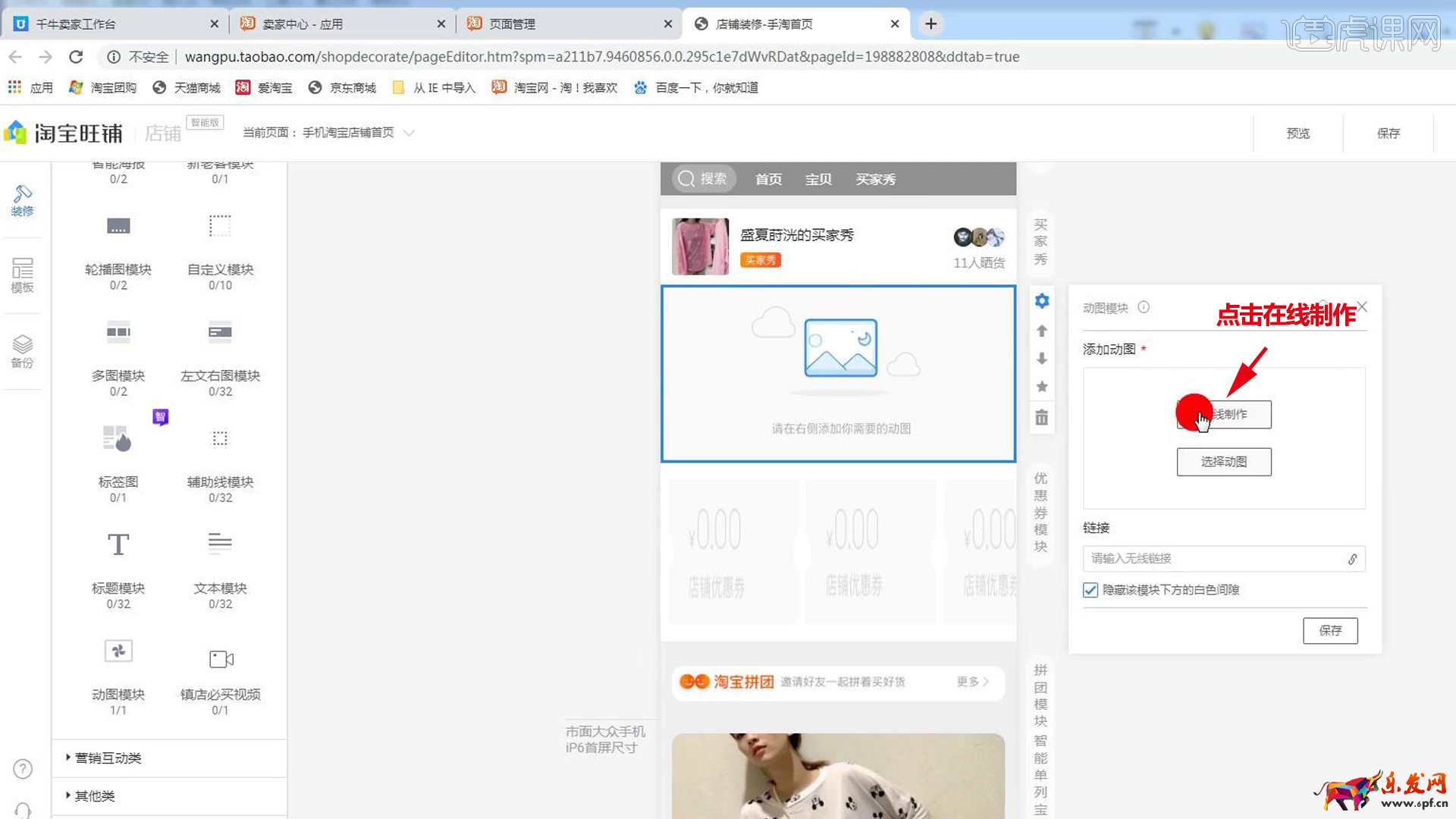Click the 预览 preview button in header

(1298, 133)
